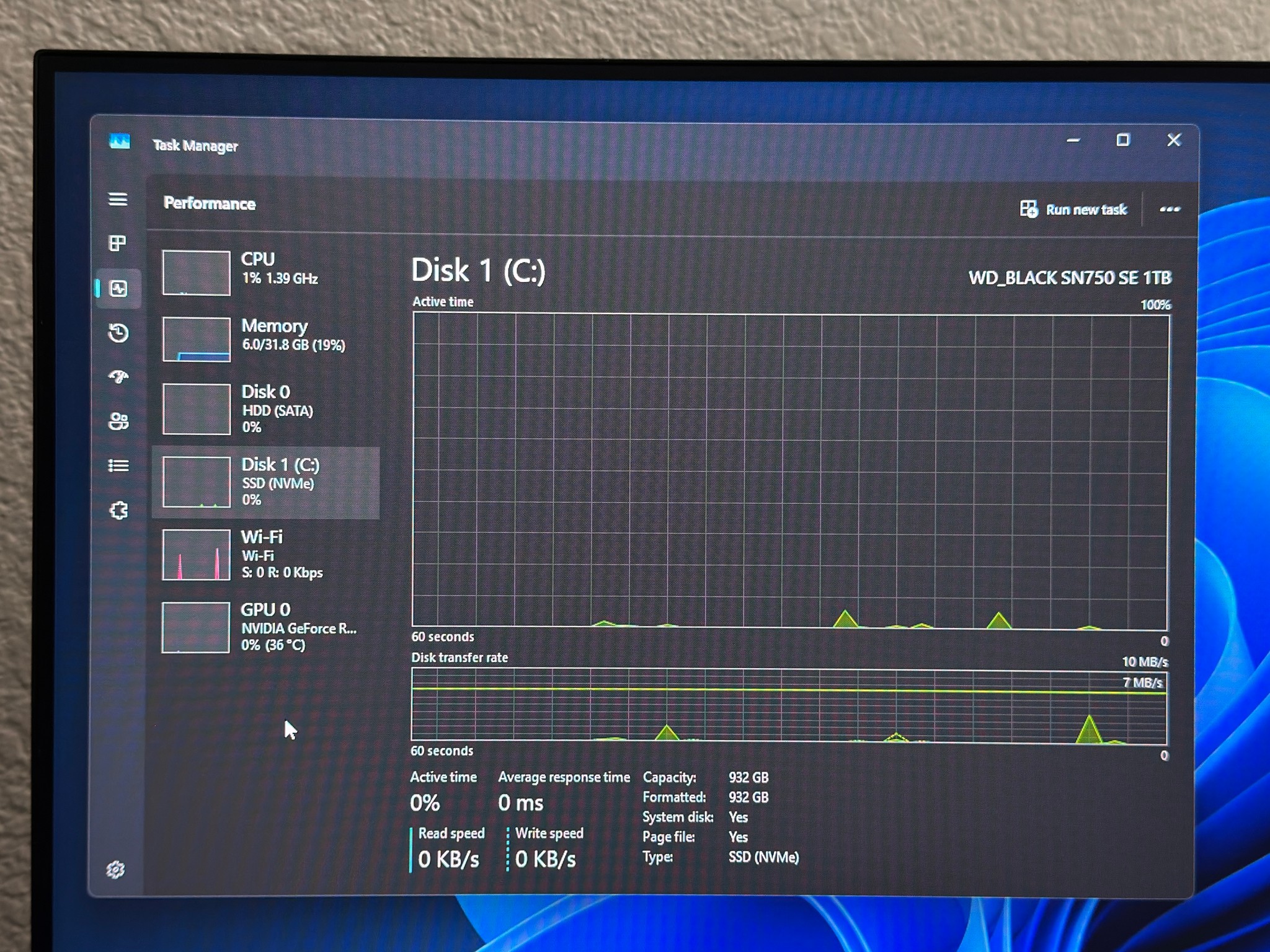The height and width of the screenshot is (952, 1270).
Task: Close the Task Manager window
Action: point(1174,140)
